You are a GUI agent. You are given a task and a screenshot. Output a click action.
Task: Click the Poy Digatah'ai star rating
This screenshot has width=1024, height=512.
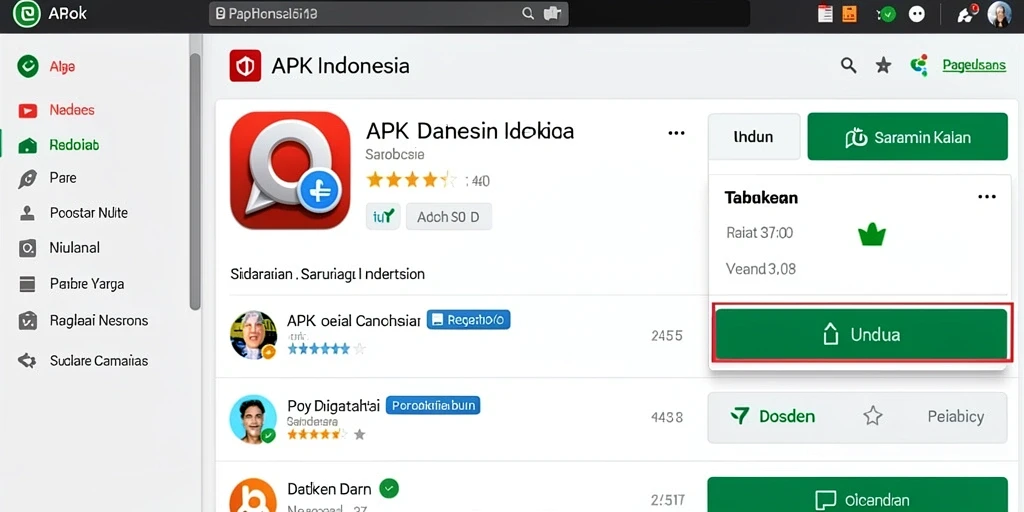click(326, 434)
